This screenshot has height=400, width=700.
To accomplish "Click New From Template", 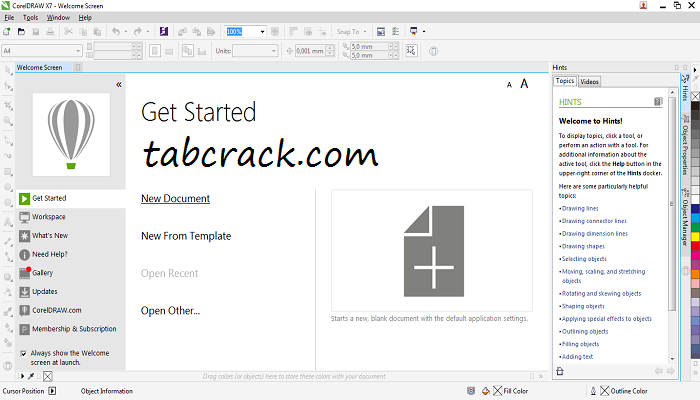I will coord(186,236).
